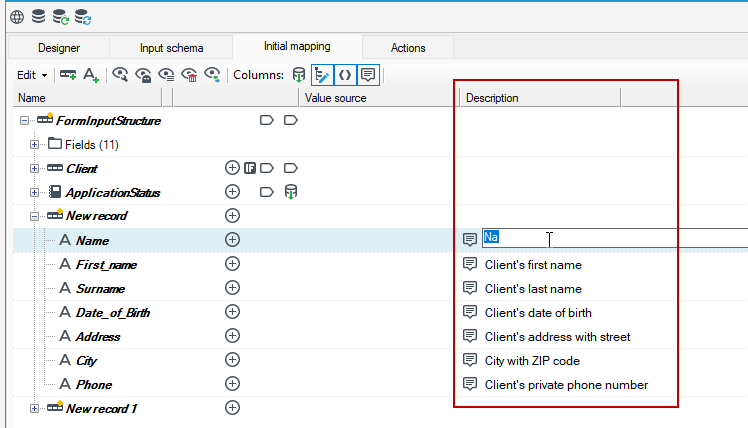Viewport: 748px width, 428px height.
Task: Click database icon with green refresh arrow
Action: tap(61, 17)
